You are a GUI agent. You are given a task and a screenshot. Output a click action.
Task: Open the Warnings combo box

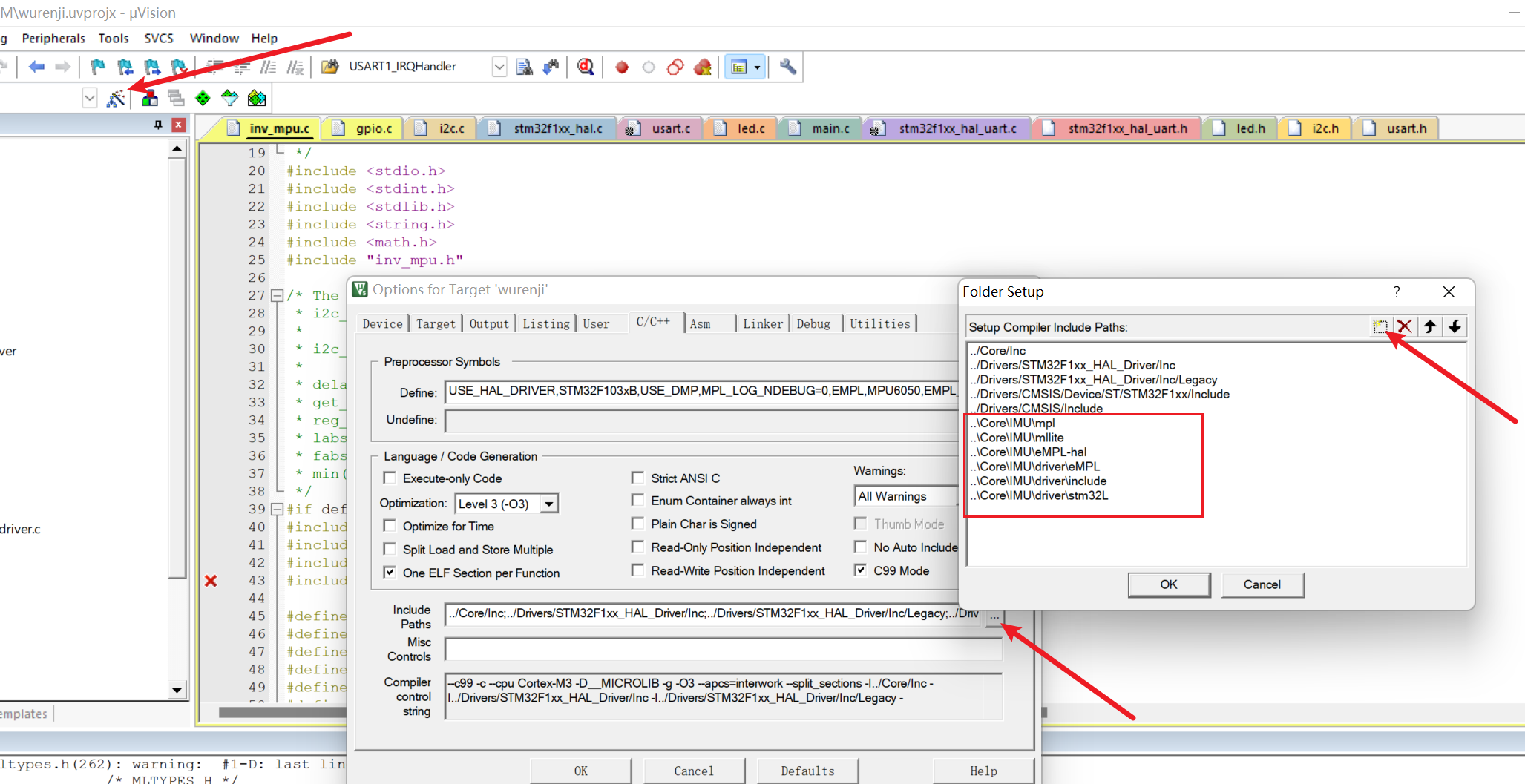[907, 495]
